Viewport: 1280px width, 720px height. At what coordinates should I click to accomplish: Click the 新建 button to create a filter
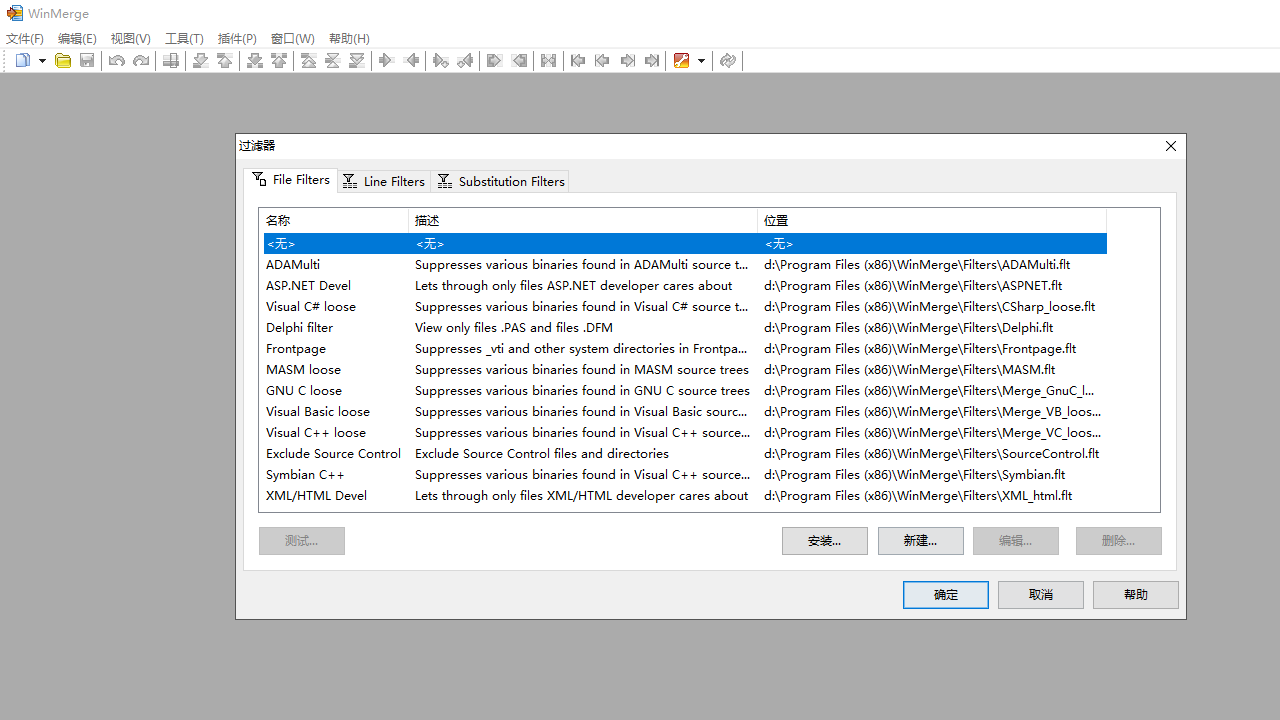[x=920, y=540]
